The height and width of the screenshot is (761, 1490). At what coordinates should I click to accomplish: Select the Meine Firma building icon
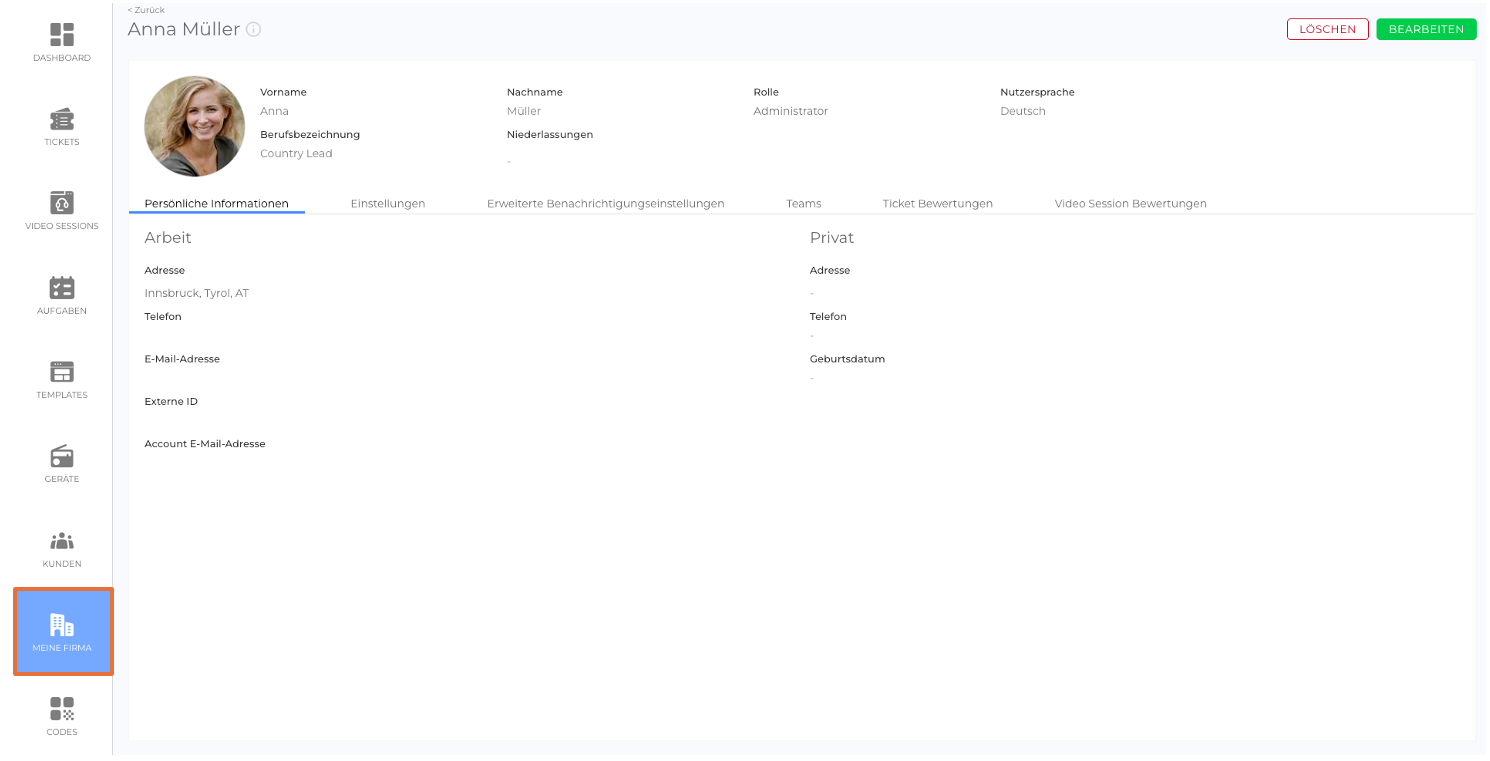click(62, 626)
